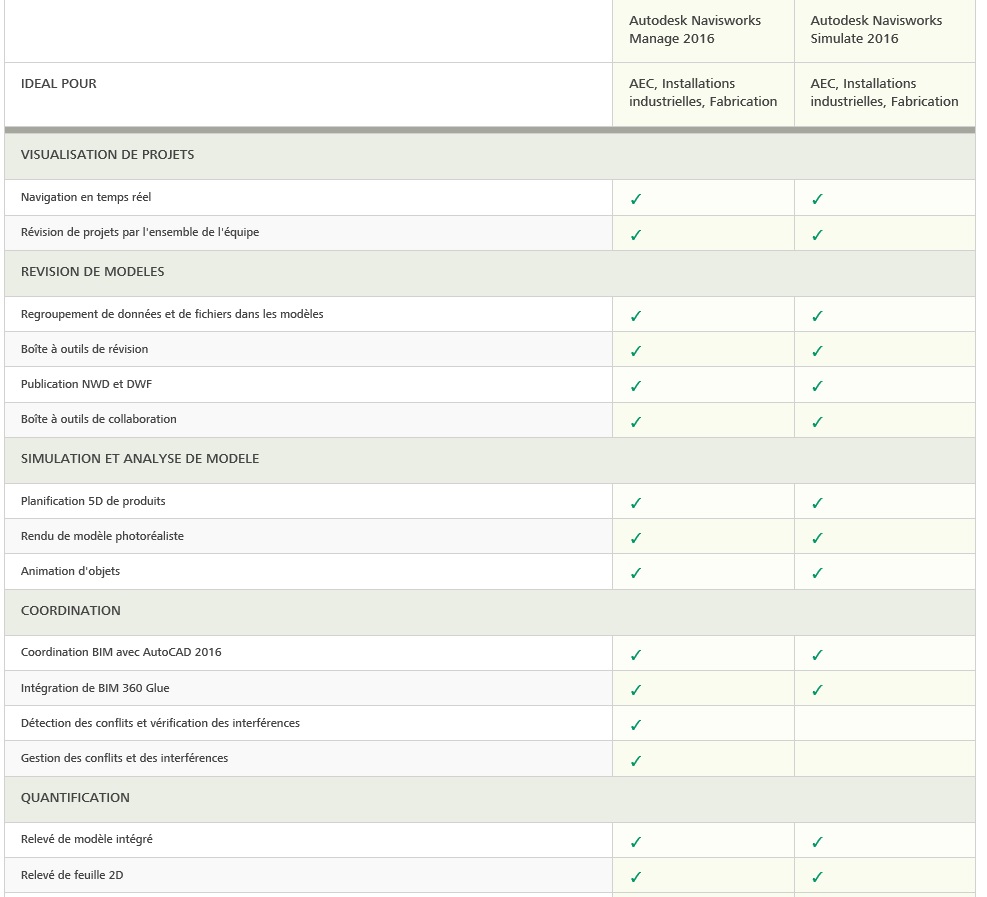987x897 pixels.
Task: Click Simulate checkmark for Planification 5D de produits
Action: pyautogui.click(x=817, y=503)
